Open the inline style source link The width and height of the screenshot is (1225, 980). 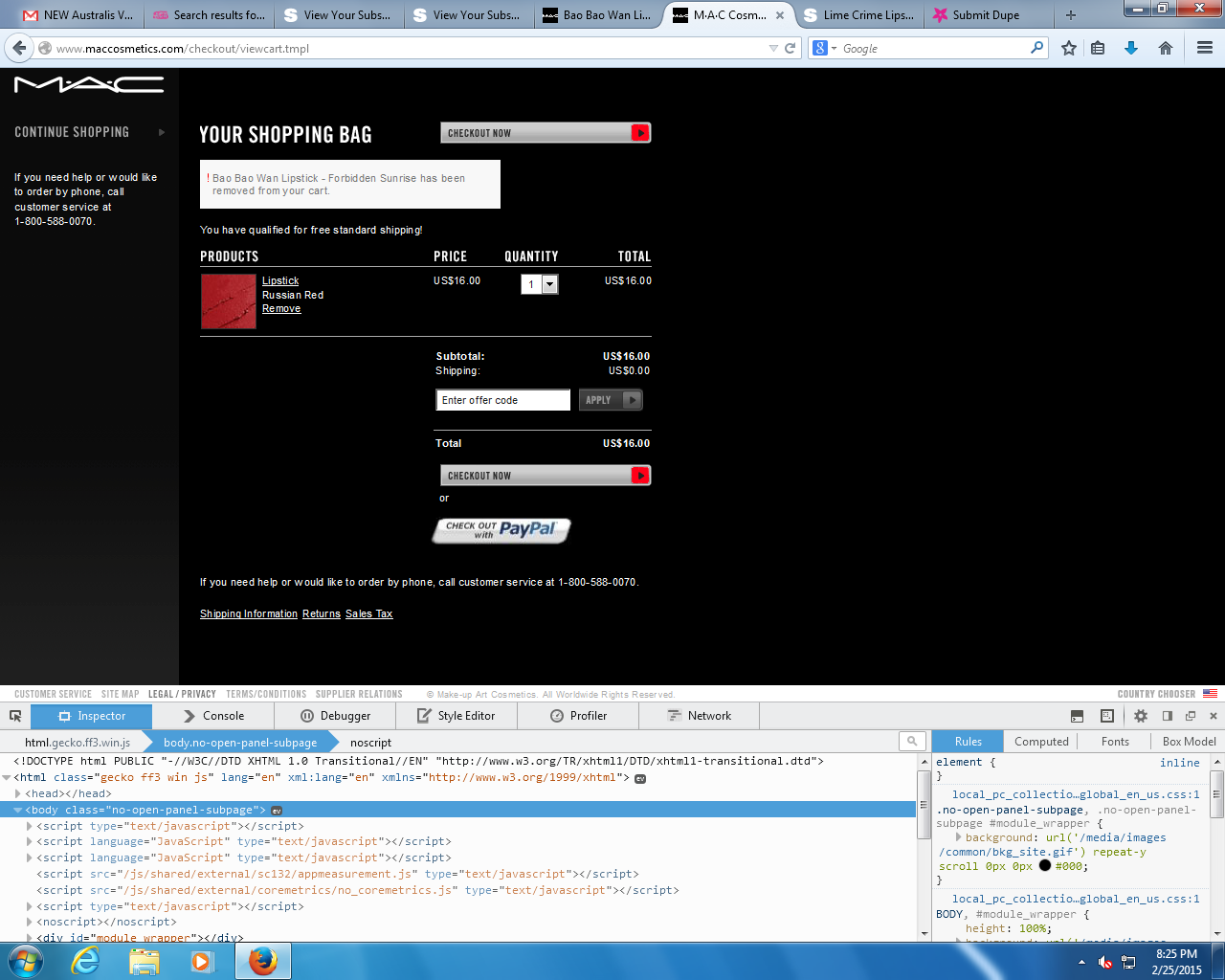pyautogui.click(x=1180, y=763)
